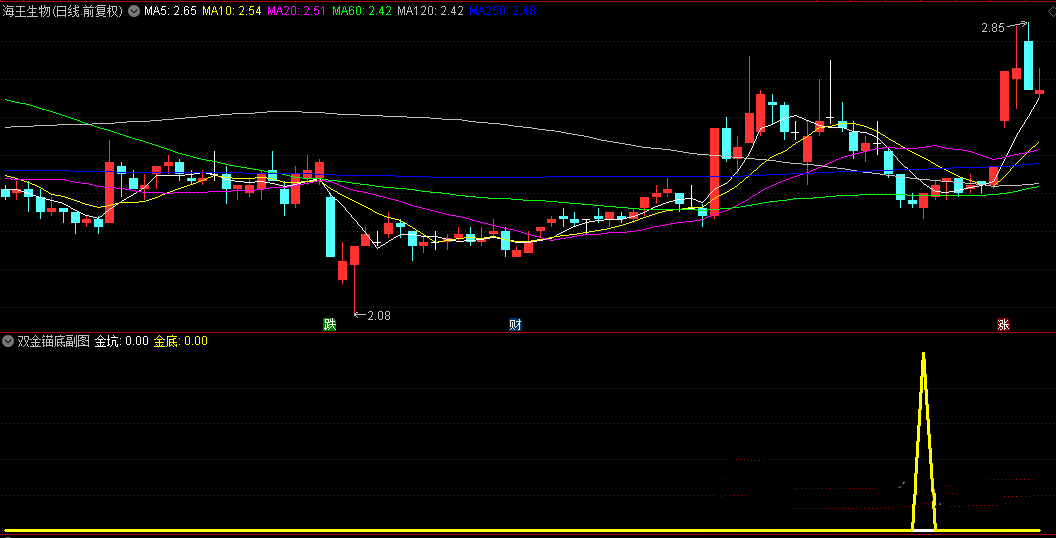Click the red 涨 event marker
1056x538 pixels.
[x=1003, y=325]
